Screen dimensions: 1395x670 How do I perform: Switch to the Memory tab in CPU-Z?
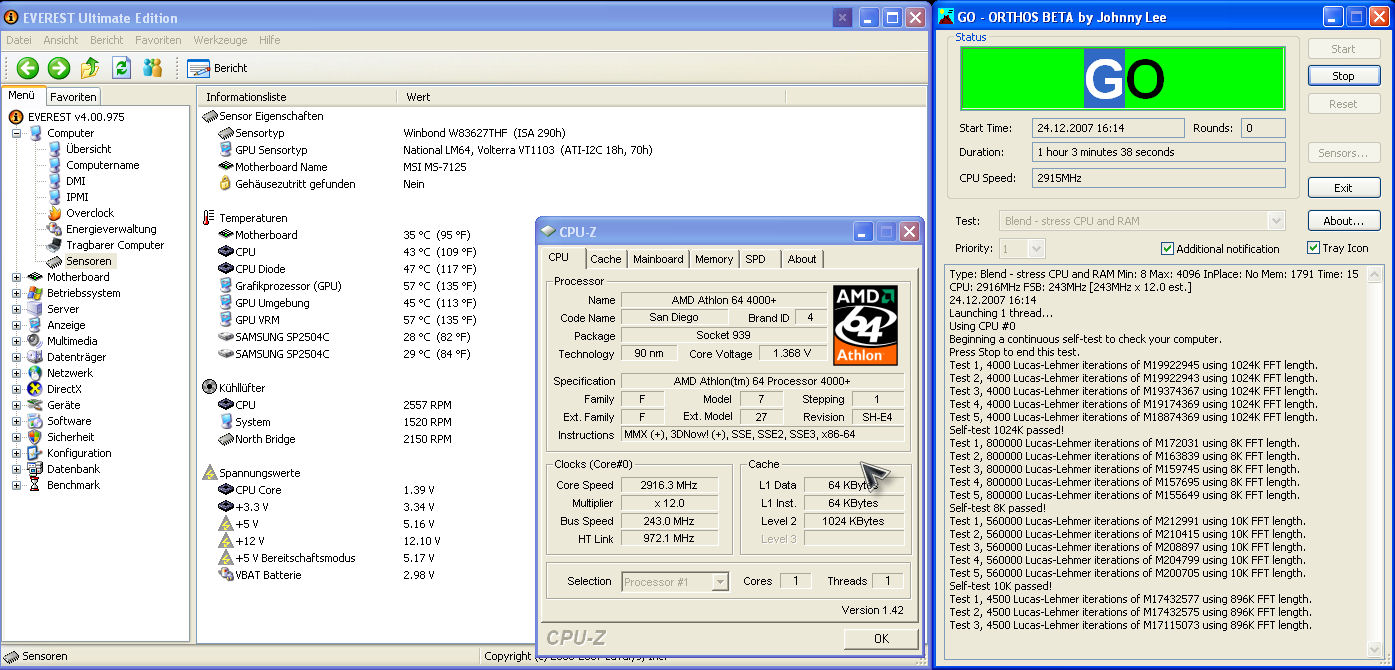714,259
